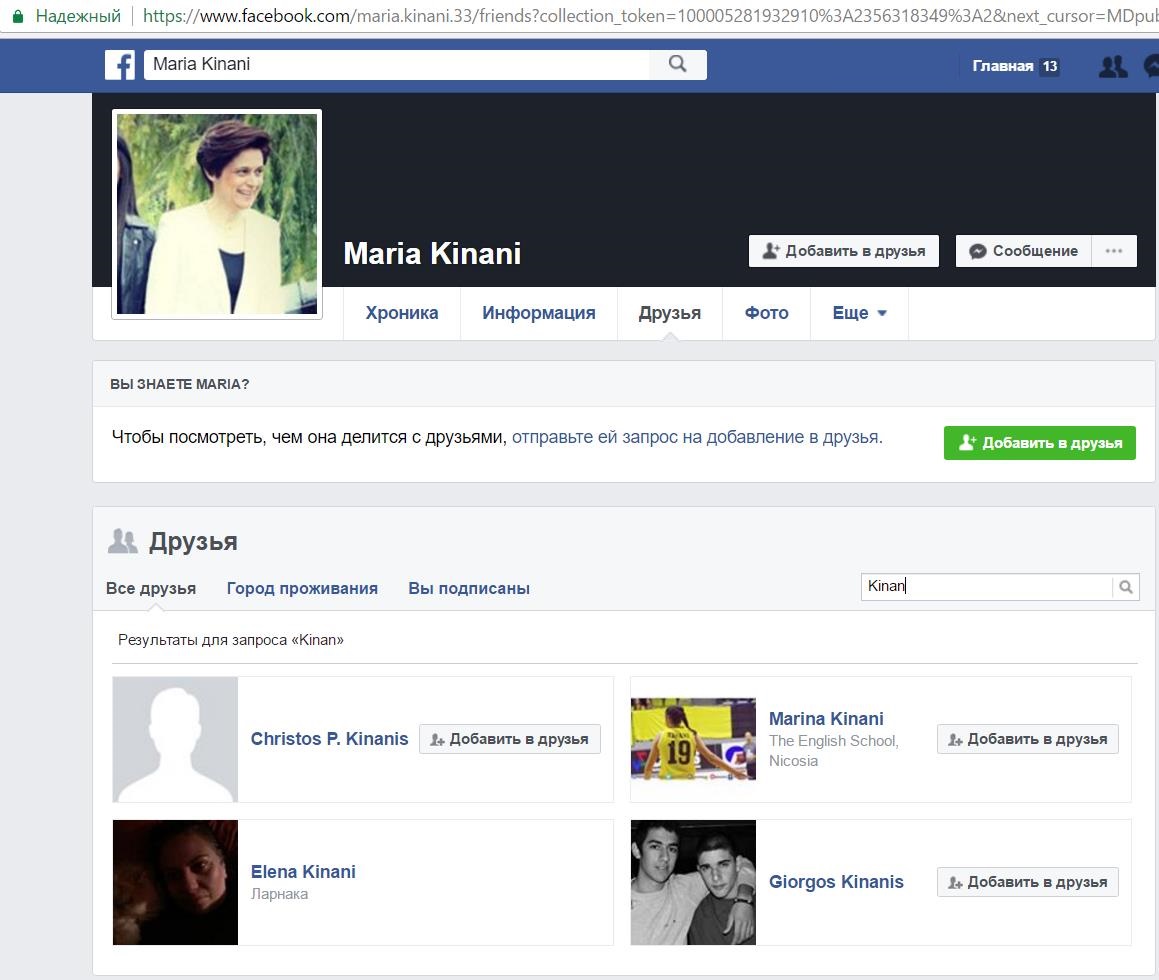Click the Kinan friends search field
This screenshot has height=980, width=1159.
coord(987,587)
